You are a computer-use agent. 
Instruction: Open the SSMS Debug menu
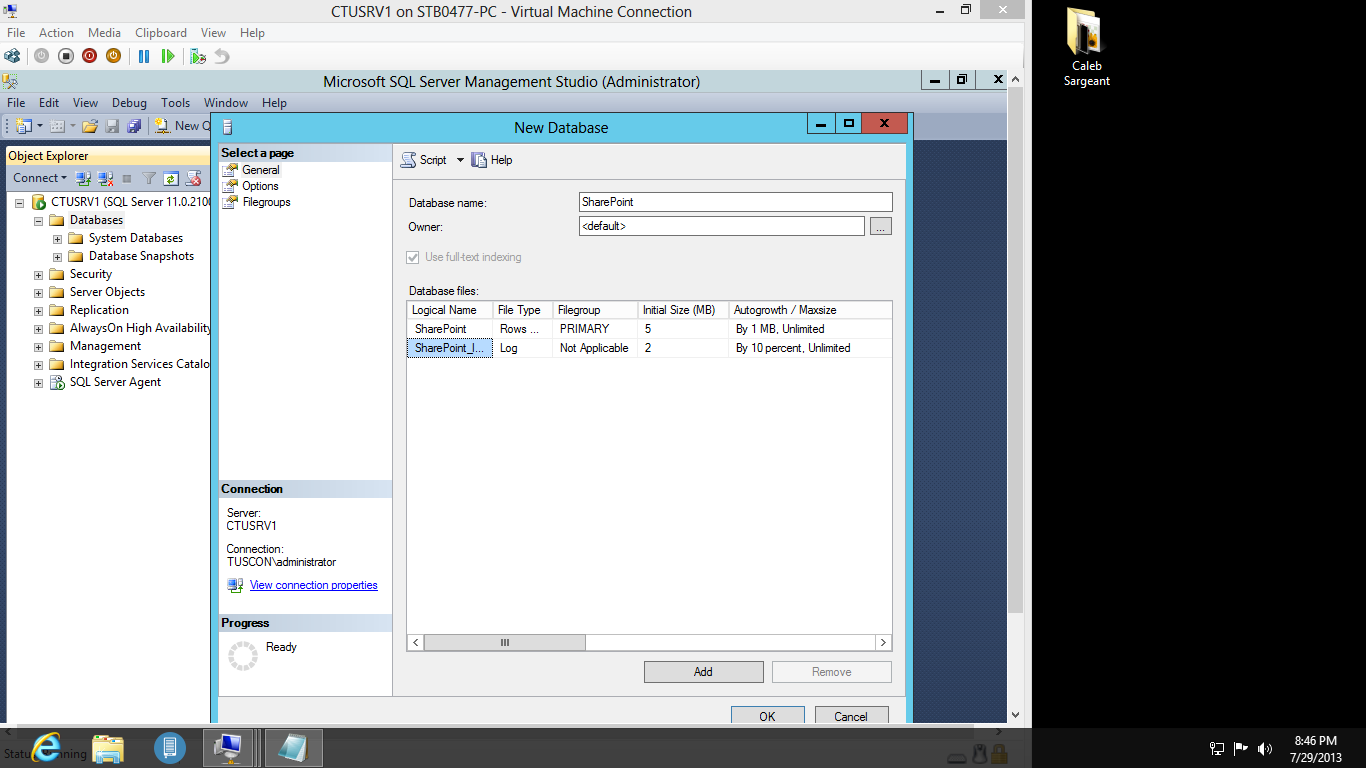[129, 103]
